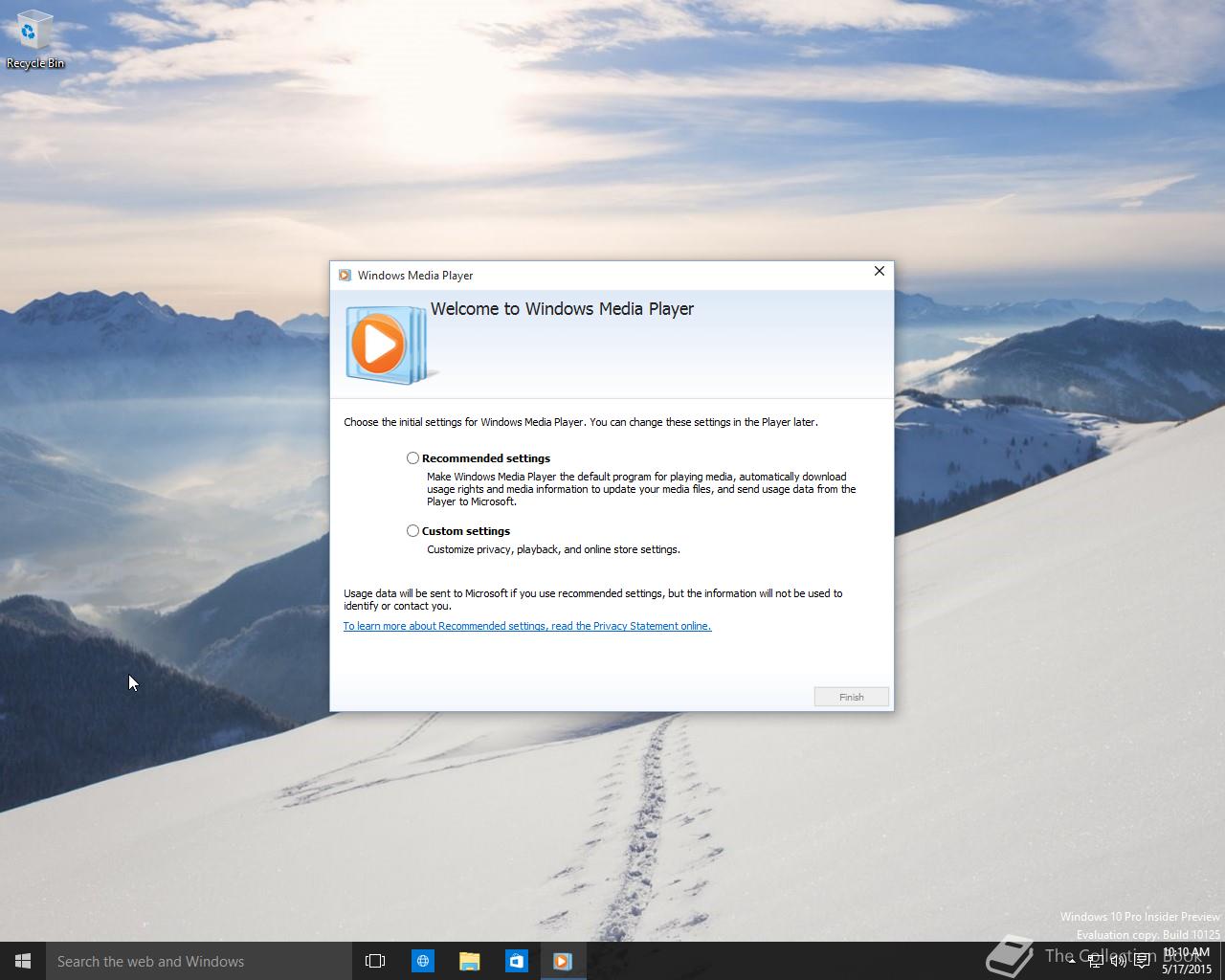Open the Privacy Statement online link

tap(527, 626)
